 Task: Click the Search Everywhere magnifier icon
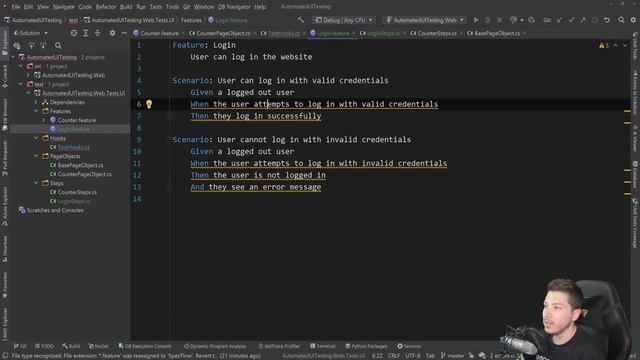[621, 20]
